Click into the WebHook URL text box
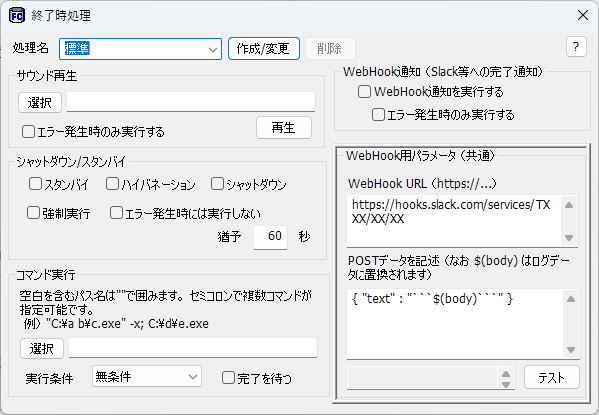 [454, 221]
